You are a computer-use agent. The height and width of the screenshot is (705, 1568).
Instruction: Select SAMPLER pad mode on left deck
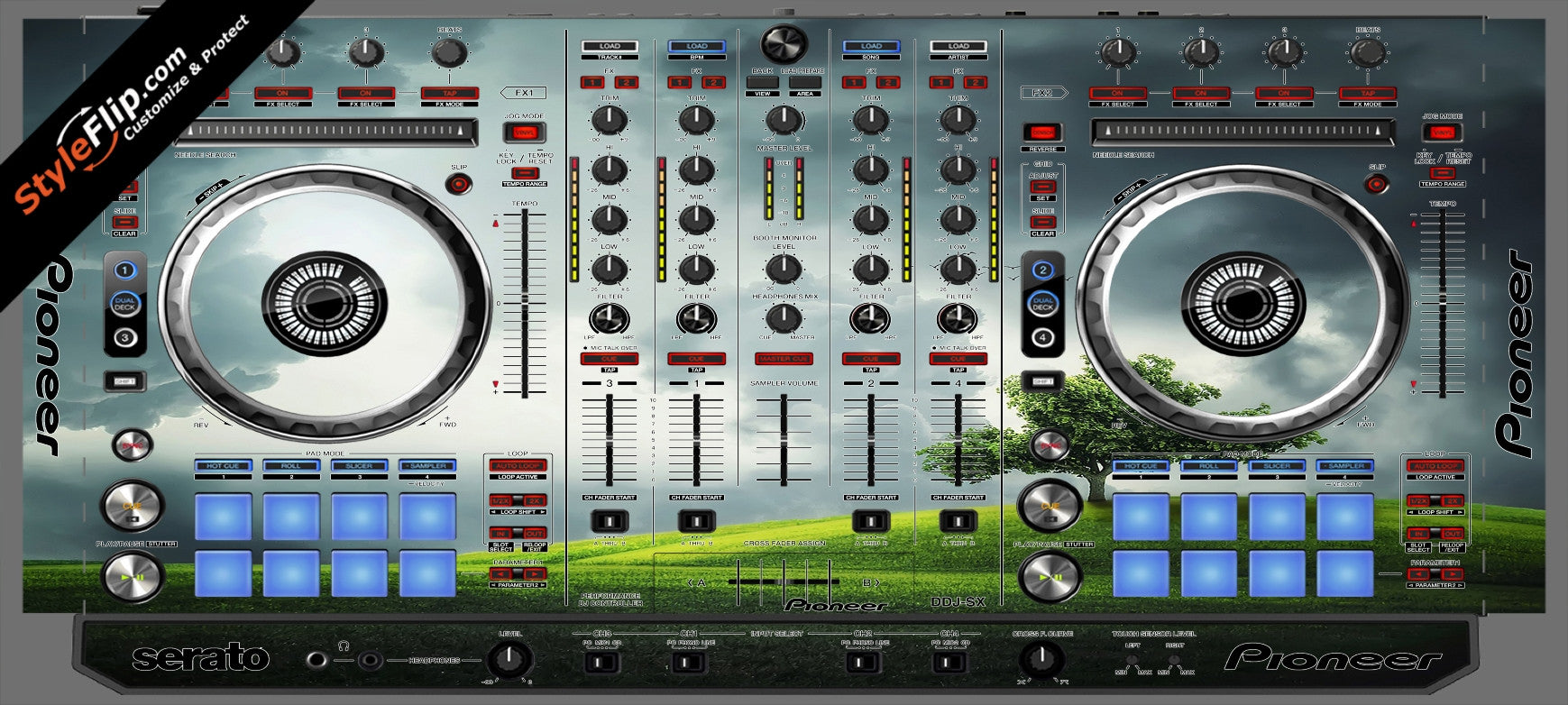point(427,466)
